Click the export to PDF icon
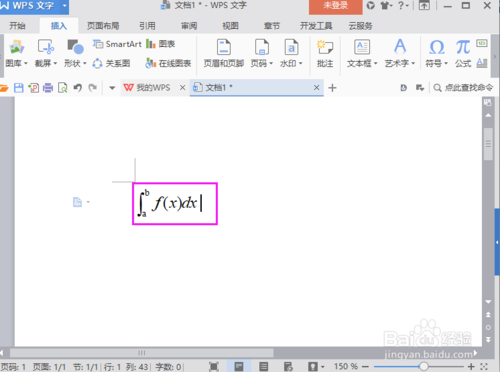The image size is (500, 372). coord(33,88)
